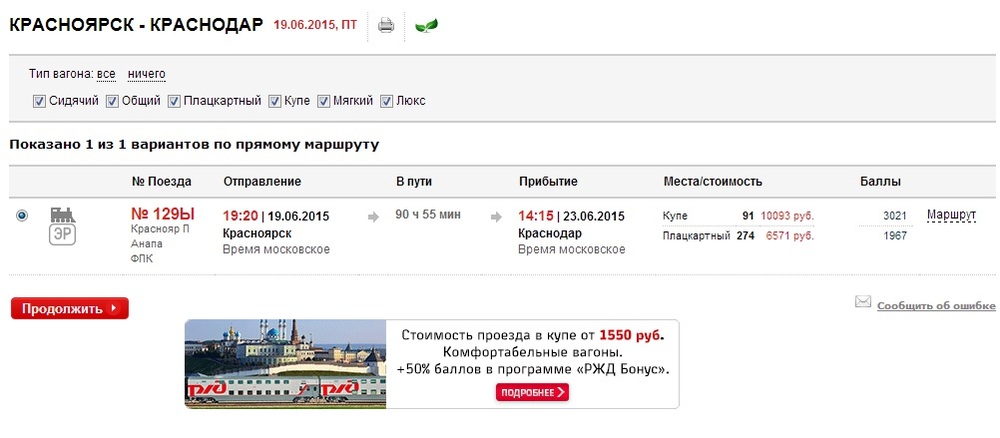Click the arrow icon before arrival info
The width and height of the screenshot is (1000, 438).
point(496,217)
